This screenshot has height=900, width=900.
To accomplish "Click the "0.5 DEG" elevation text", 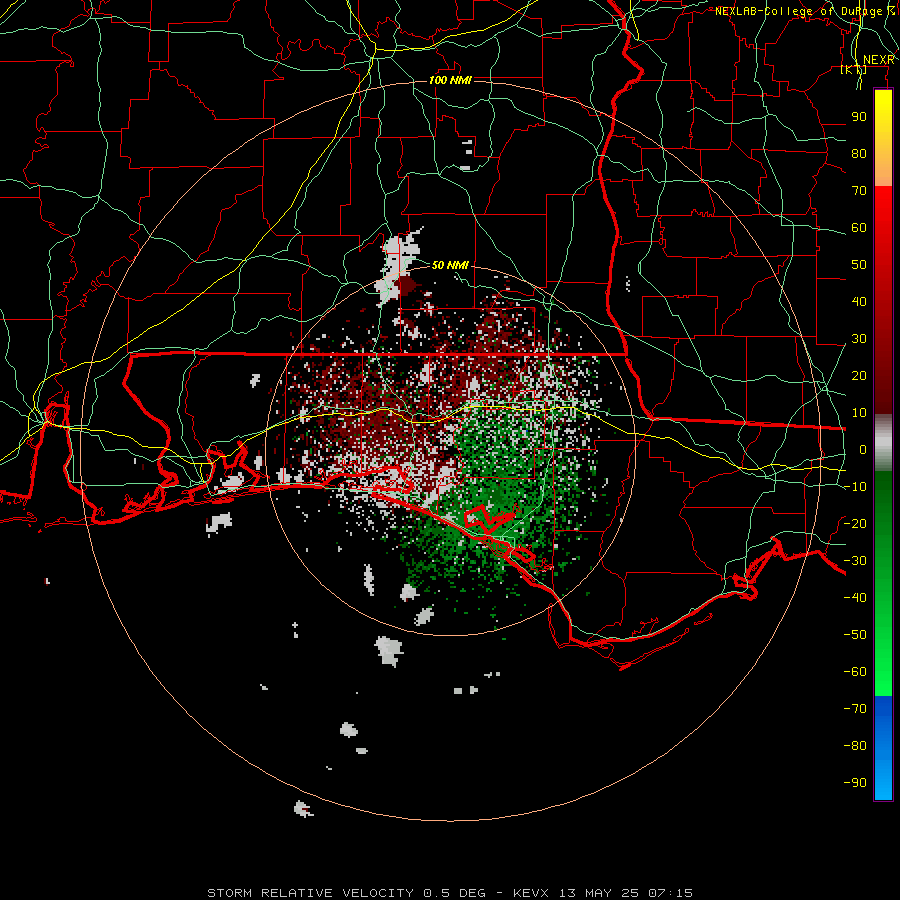I will point(454,893).
